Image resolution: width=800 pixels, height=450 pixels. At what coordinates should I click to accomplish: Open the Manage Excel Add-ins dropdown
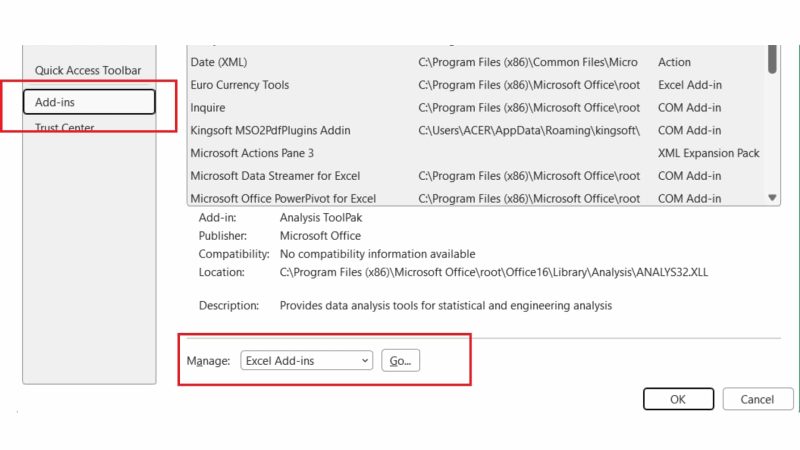pyautogui.click(x=306, y=361)
